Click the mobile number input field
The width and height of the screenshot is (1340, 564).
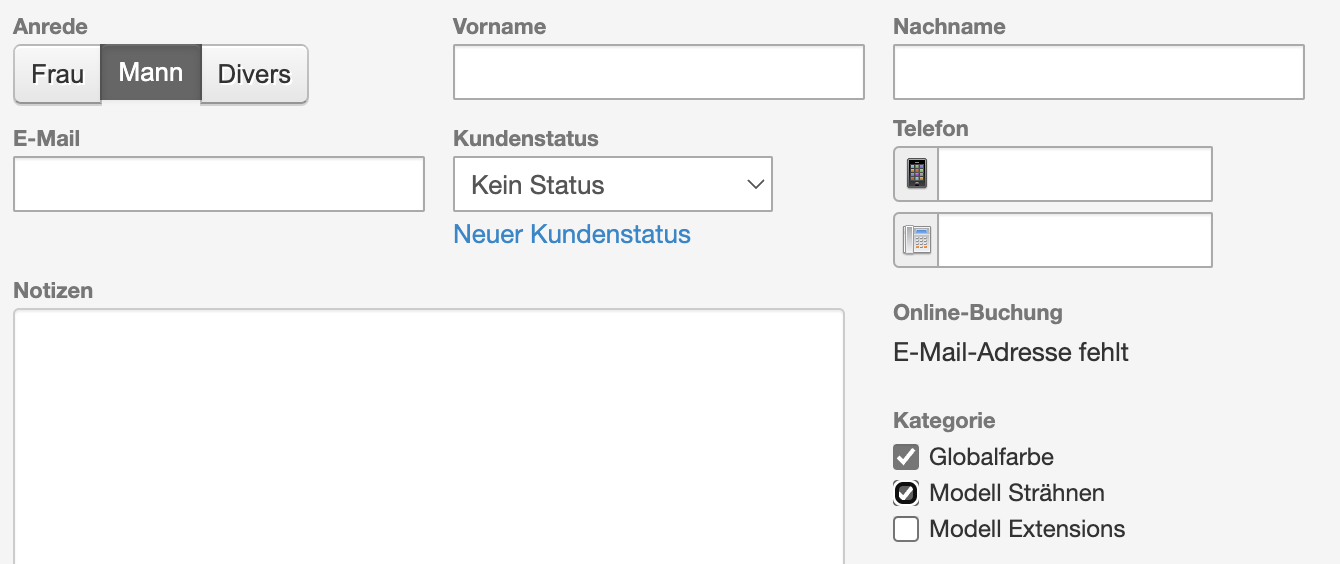tap(1075, 174)
